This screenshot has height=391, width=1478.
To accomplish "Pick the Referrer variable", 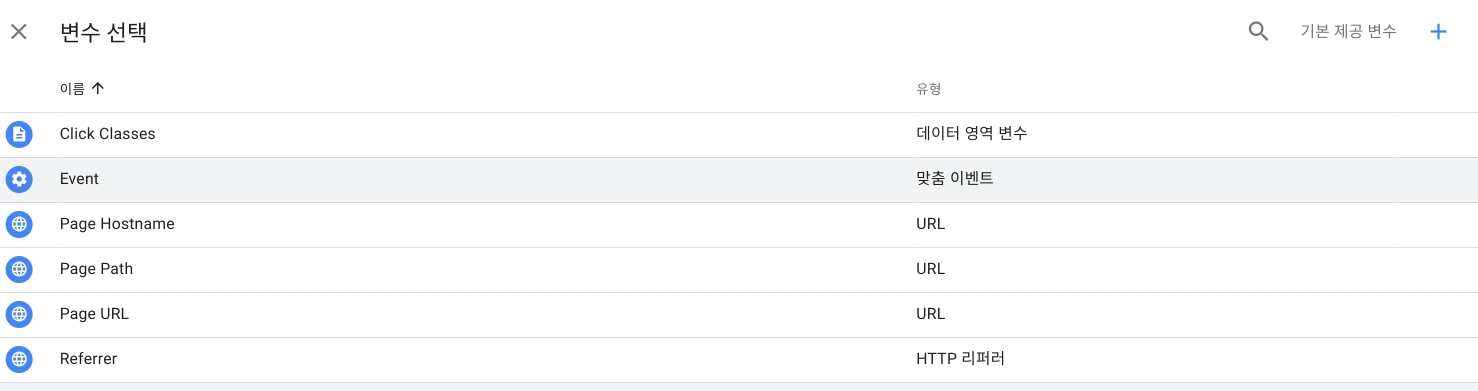I will (x=739, y=359).
